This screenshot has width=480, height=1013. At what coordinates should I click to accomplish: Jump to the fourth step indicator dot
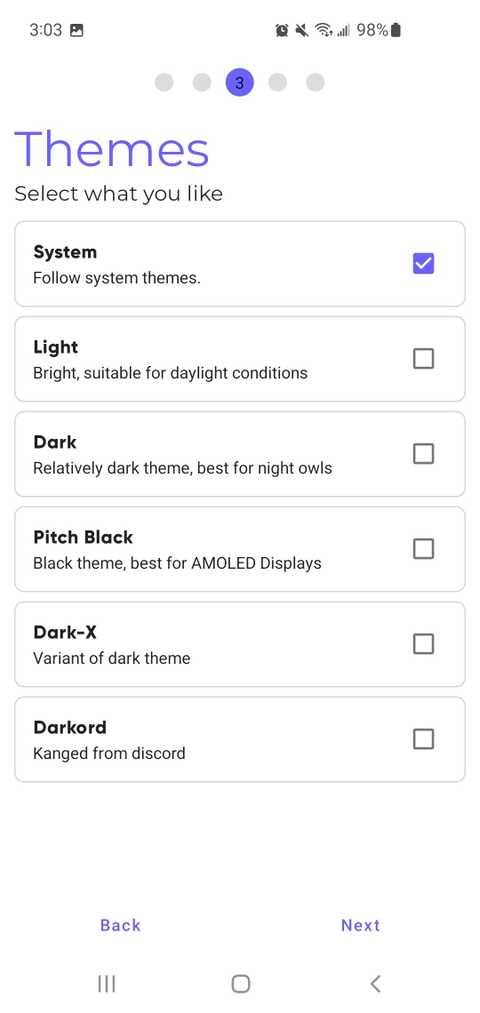tap(277, 83)
